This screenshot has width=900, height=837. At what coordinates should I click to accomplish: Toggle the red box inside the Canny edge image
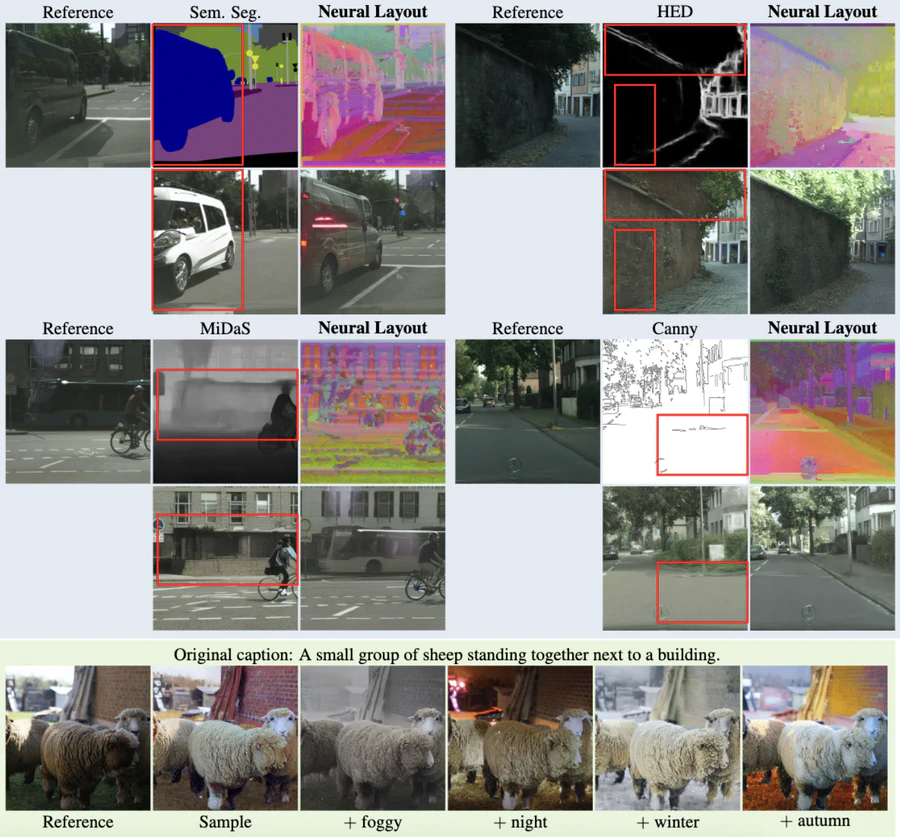tap(700, 443)
